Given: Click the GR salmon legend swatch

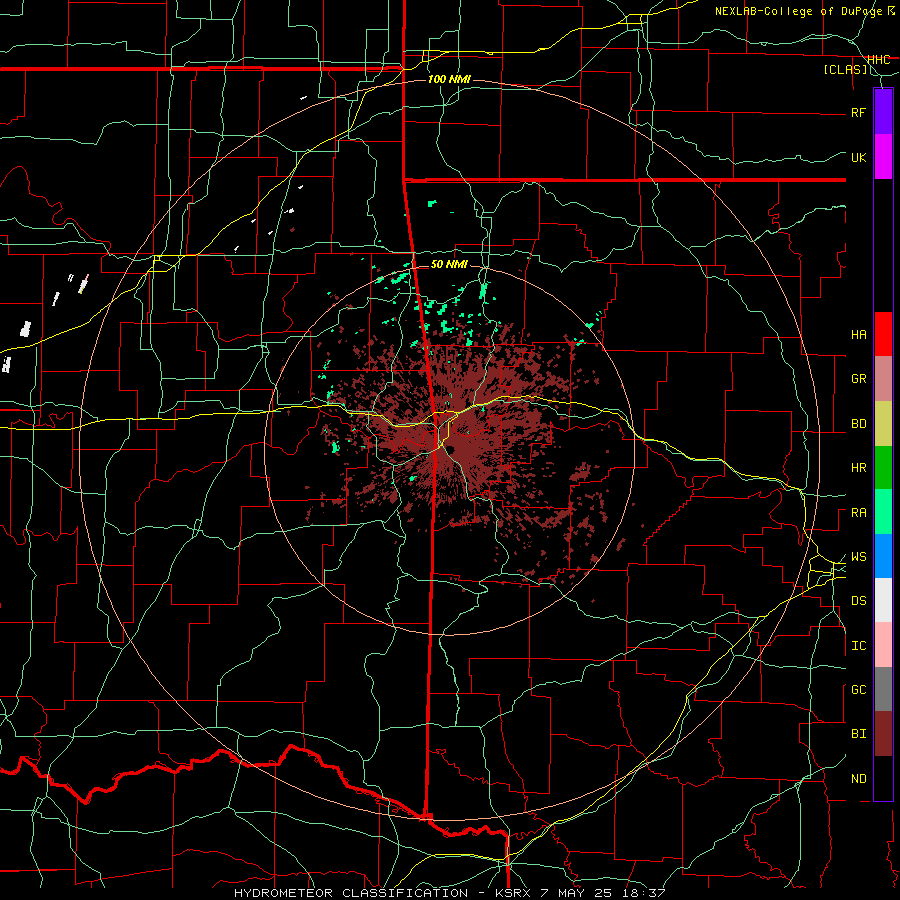Looking at the screenshot, I should click(x=883, y=379).
